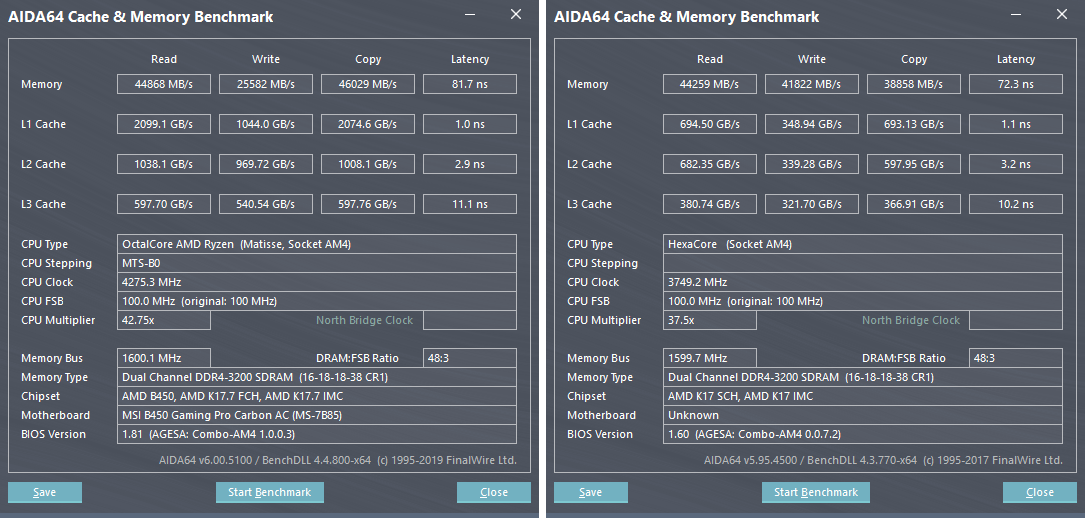Screen dimensions: 1085x518
Task: Select L1 Cache Copy 2074.6 GB/s
Action: [x=368, y=124]
